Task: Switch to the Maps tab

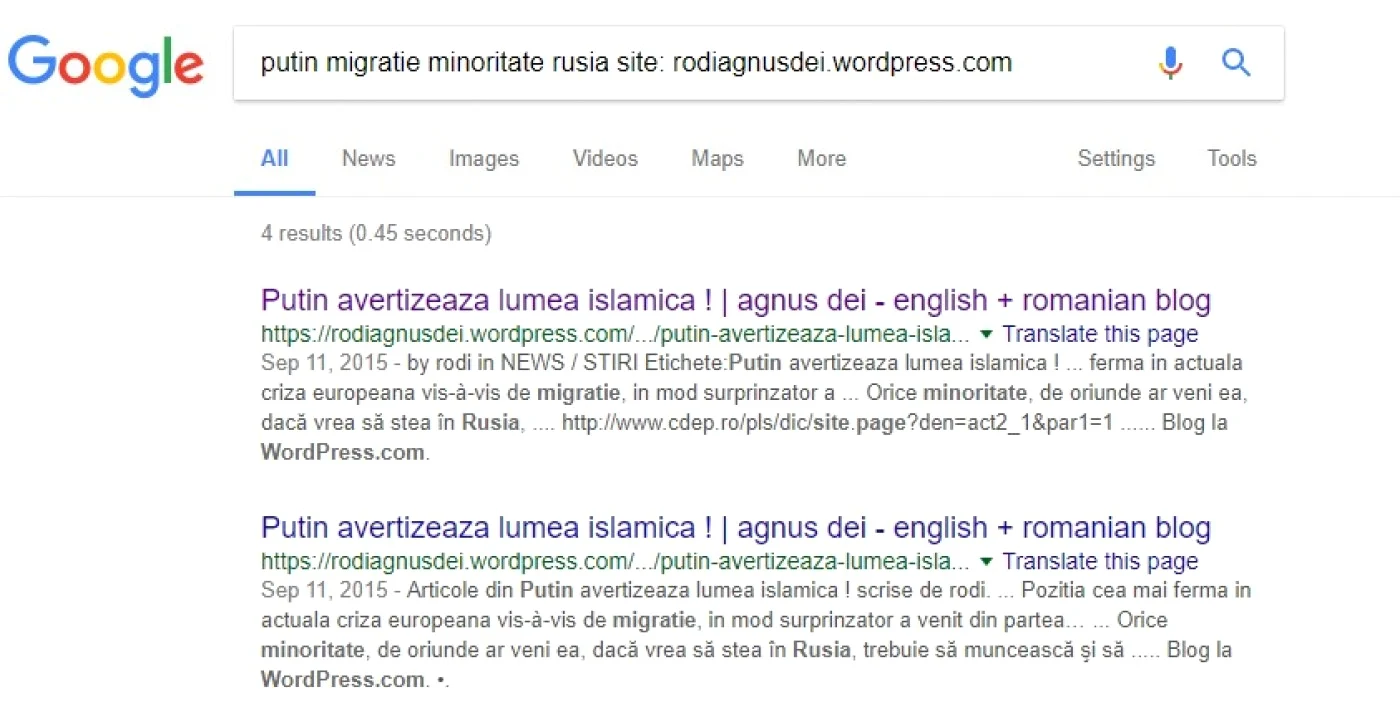Action: pos(717,158)
